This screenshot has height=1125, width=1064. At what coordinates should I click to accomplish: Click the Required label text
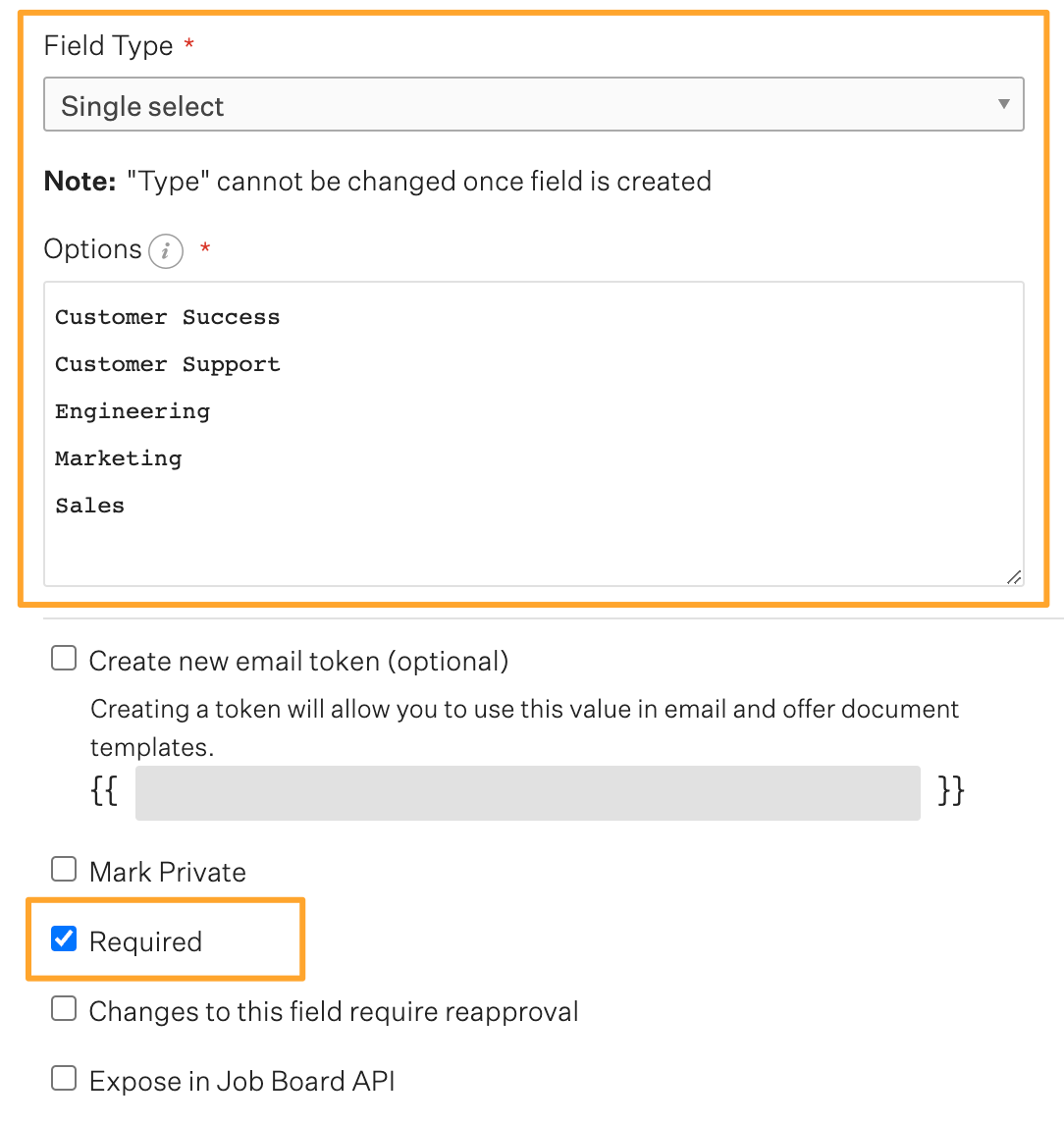[145, 942]
